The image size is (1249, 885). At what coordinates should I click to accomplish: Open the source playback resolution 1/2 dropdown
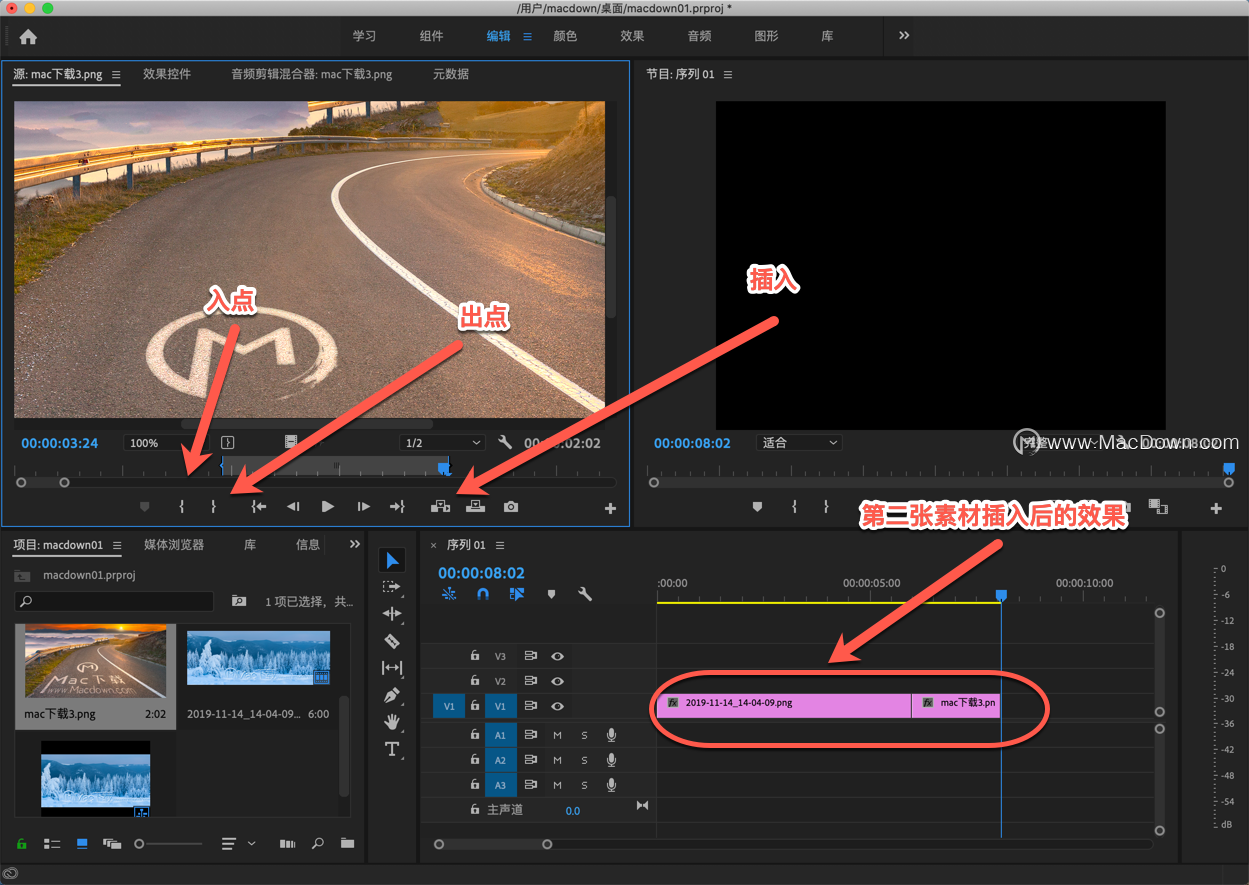coord(441,443)
